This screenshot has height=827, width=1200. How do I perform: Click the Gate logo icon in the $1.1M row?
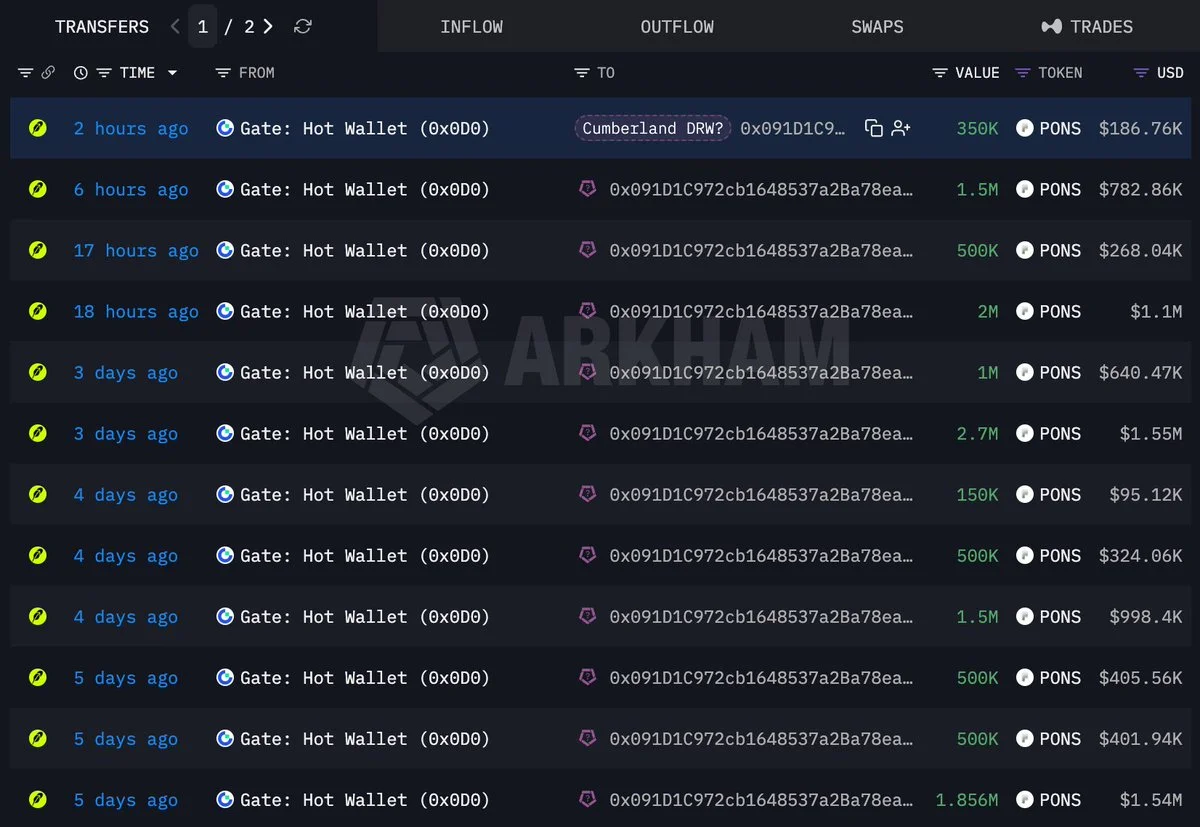(225, 311)
